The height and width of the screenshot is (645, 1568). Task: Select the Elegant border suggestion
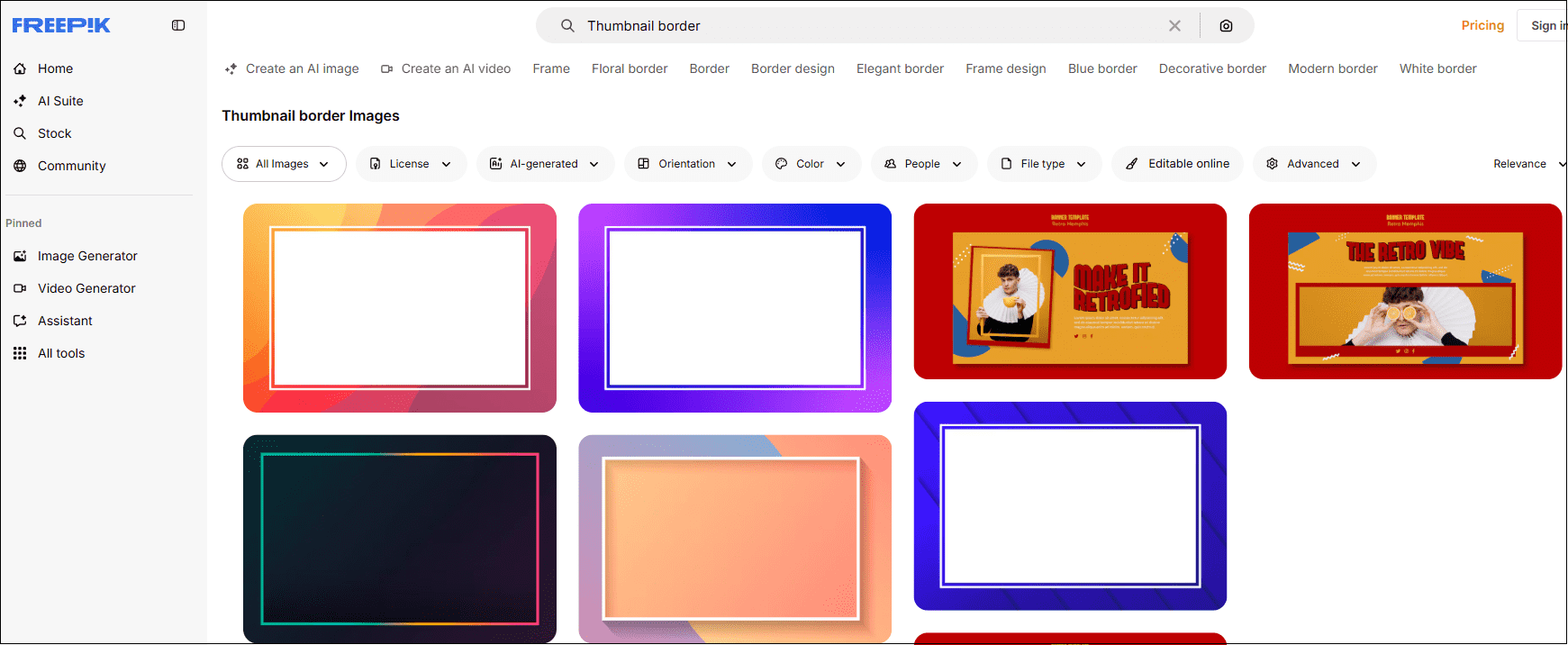point(900,68)
